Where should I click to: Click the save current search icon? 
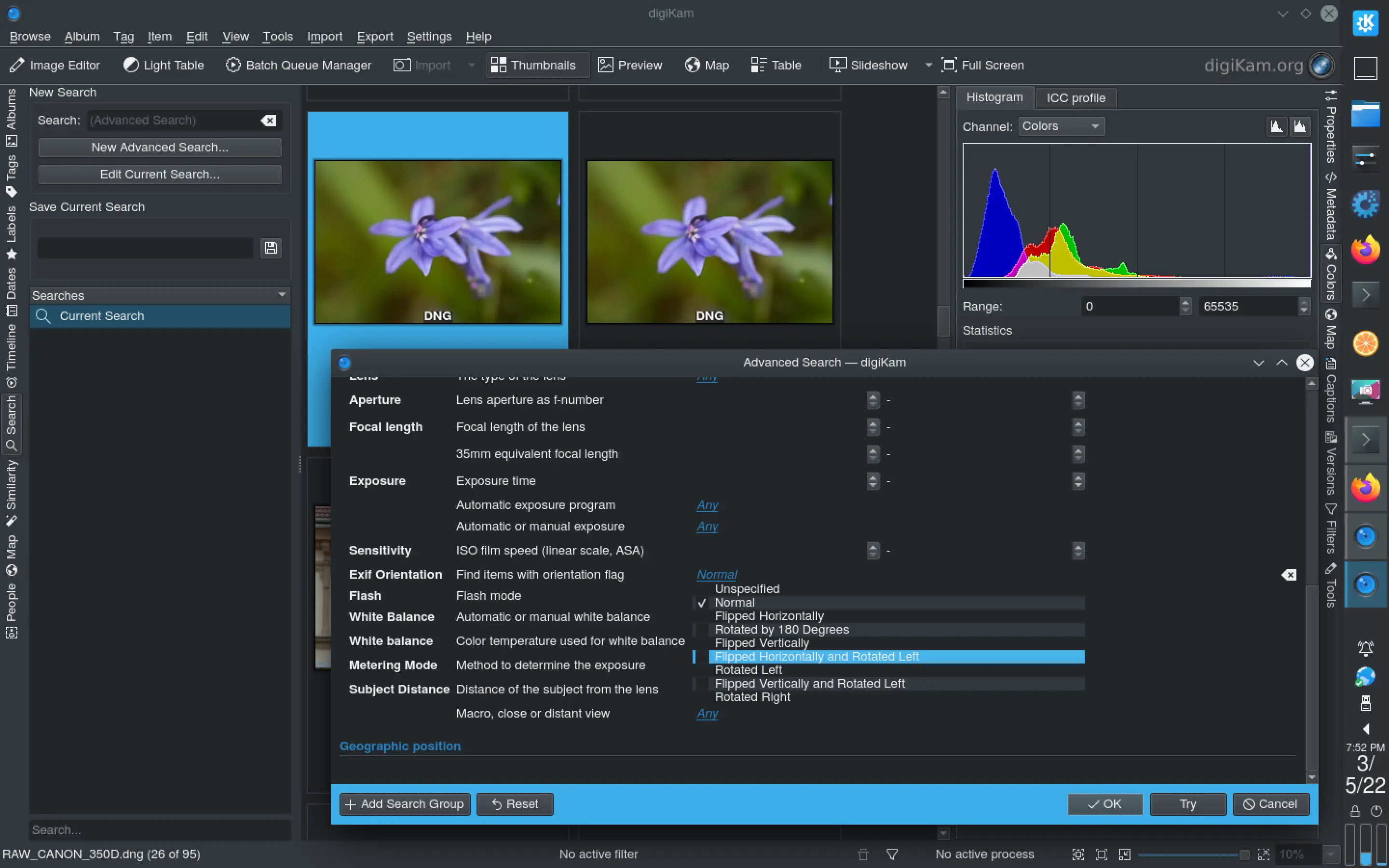click(x=271, y=248)
